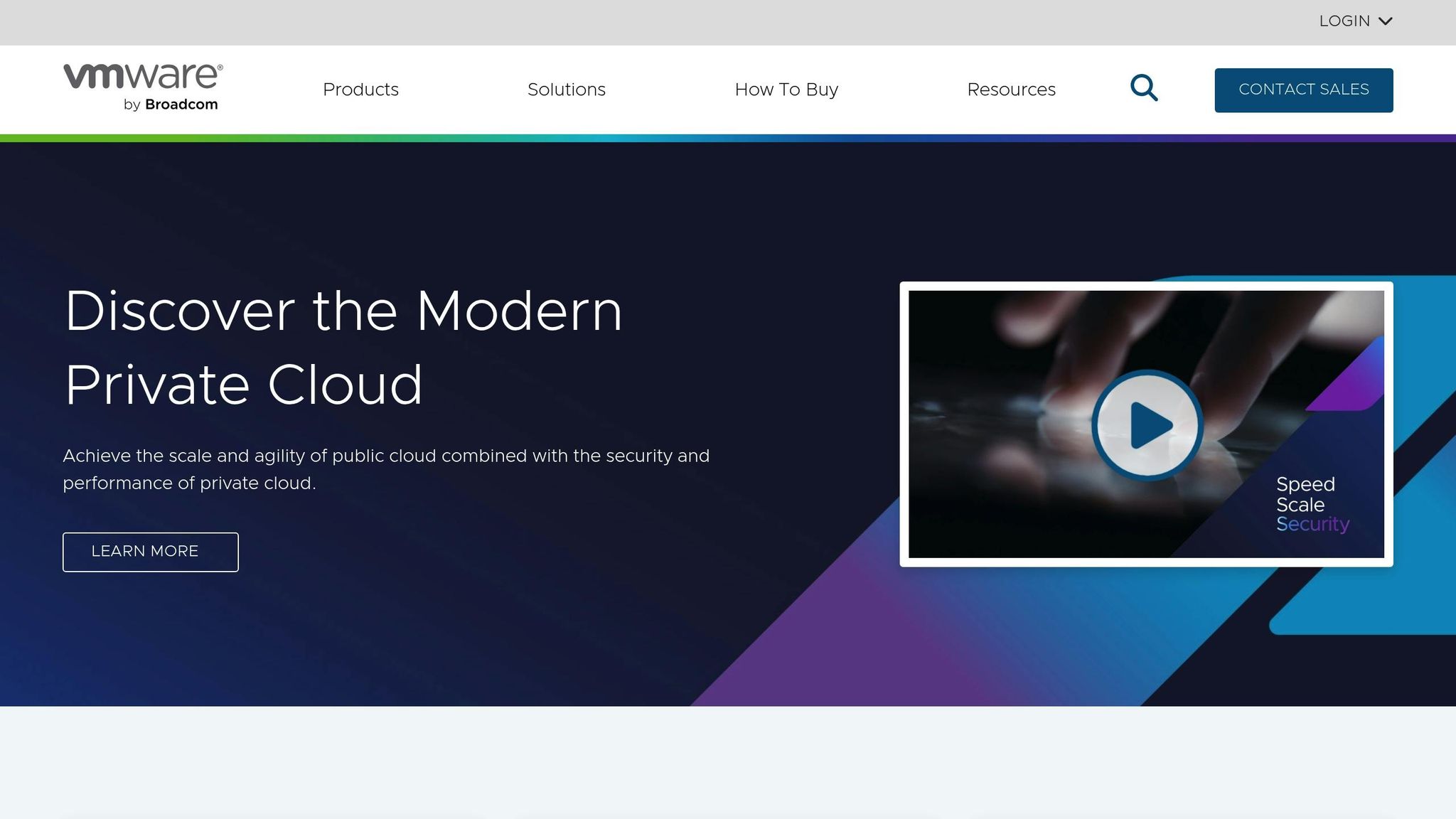Click the green-to-purple gradient bar below navigation
This screenshot has width=1456, height=819.
pyautogui.click(x=728, y=138)
